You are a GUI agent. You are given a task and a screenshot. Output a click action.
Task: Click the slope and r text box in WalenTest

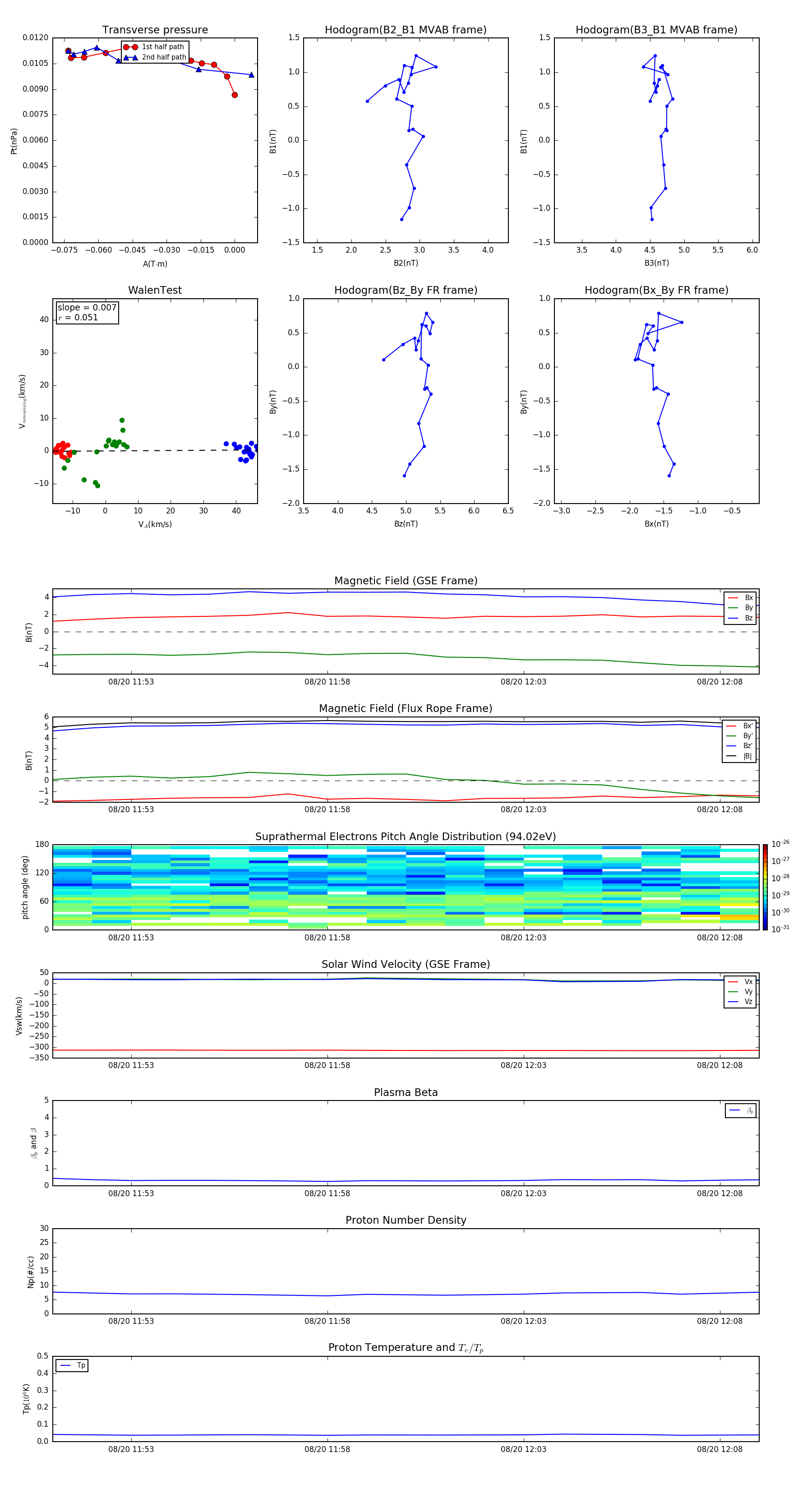pyautogui.click(x=87, y=312)
